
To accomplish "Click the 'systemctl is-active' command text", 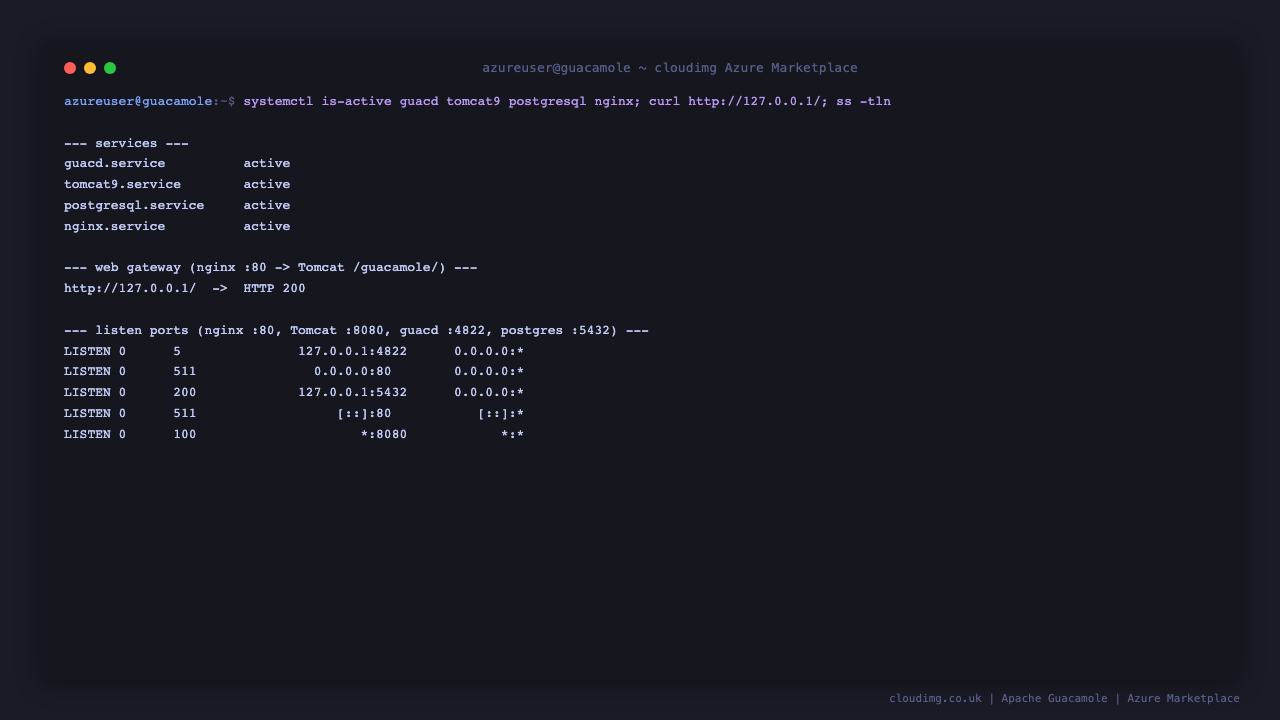I will point(317,101).
